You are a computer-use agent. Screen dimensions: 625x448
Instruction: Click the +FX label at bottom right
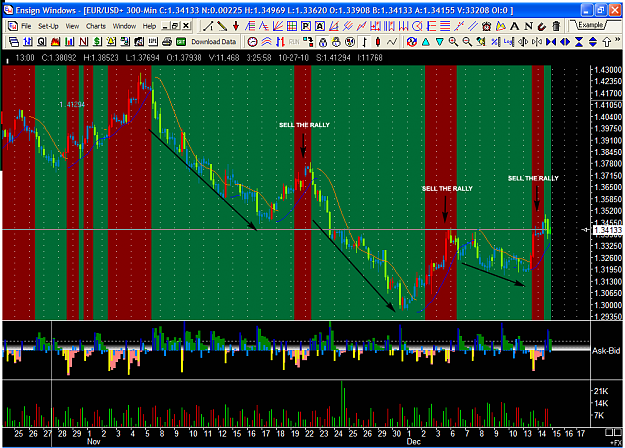coord(616,442)
